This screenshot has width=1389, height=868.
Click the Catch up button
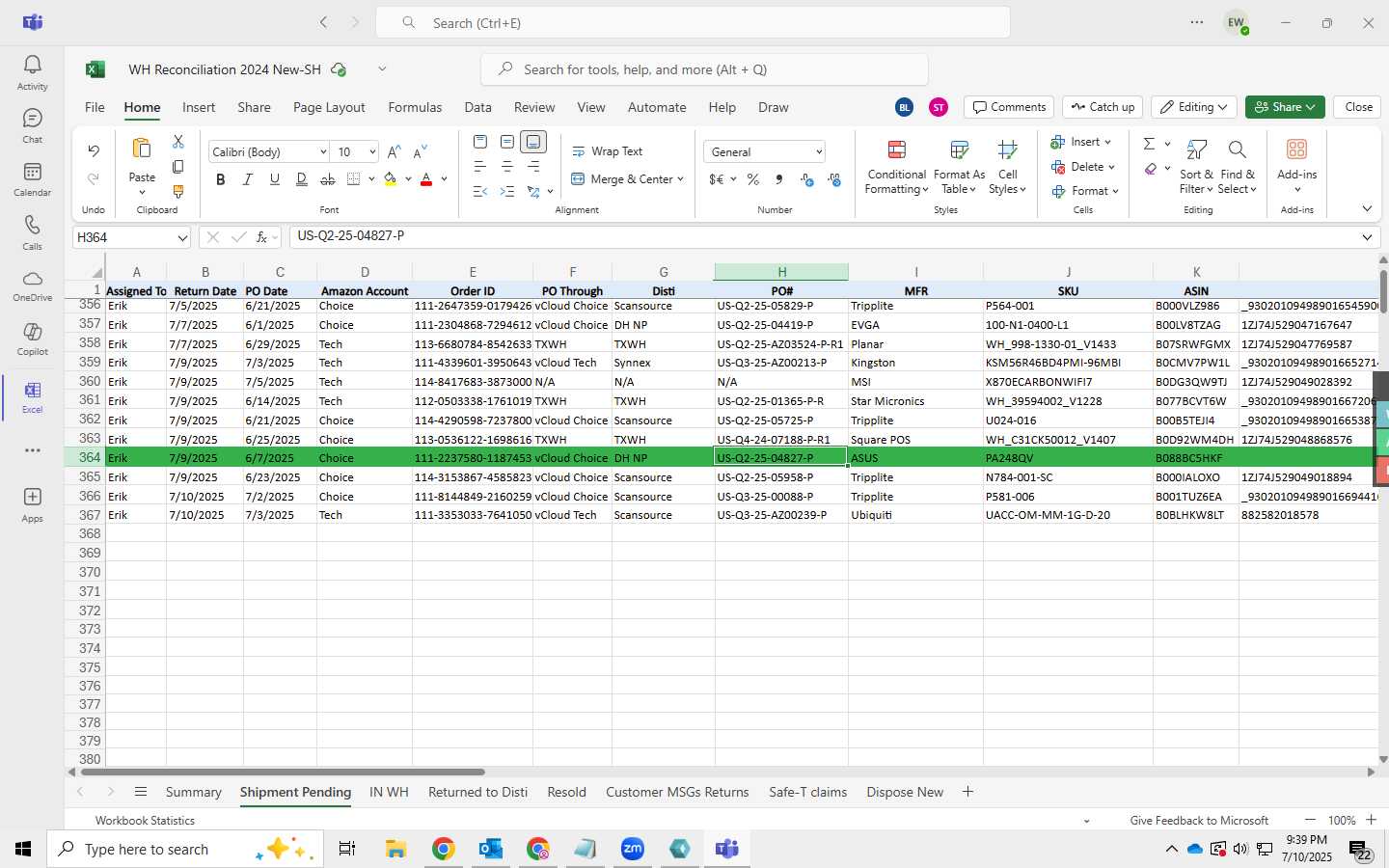pyautogui.click(x=1103, y=107)
